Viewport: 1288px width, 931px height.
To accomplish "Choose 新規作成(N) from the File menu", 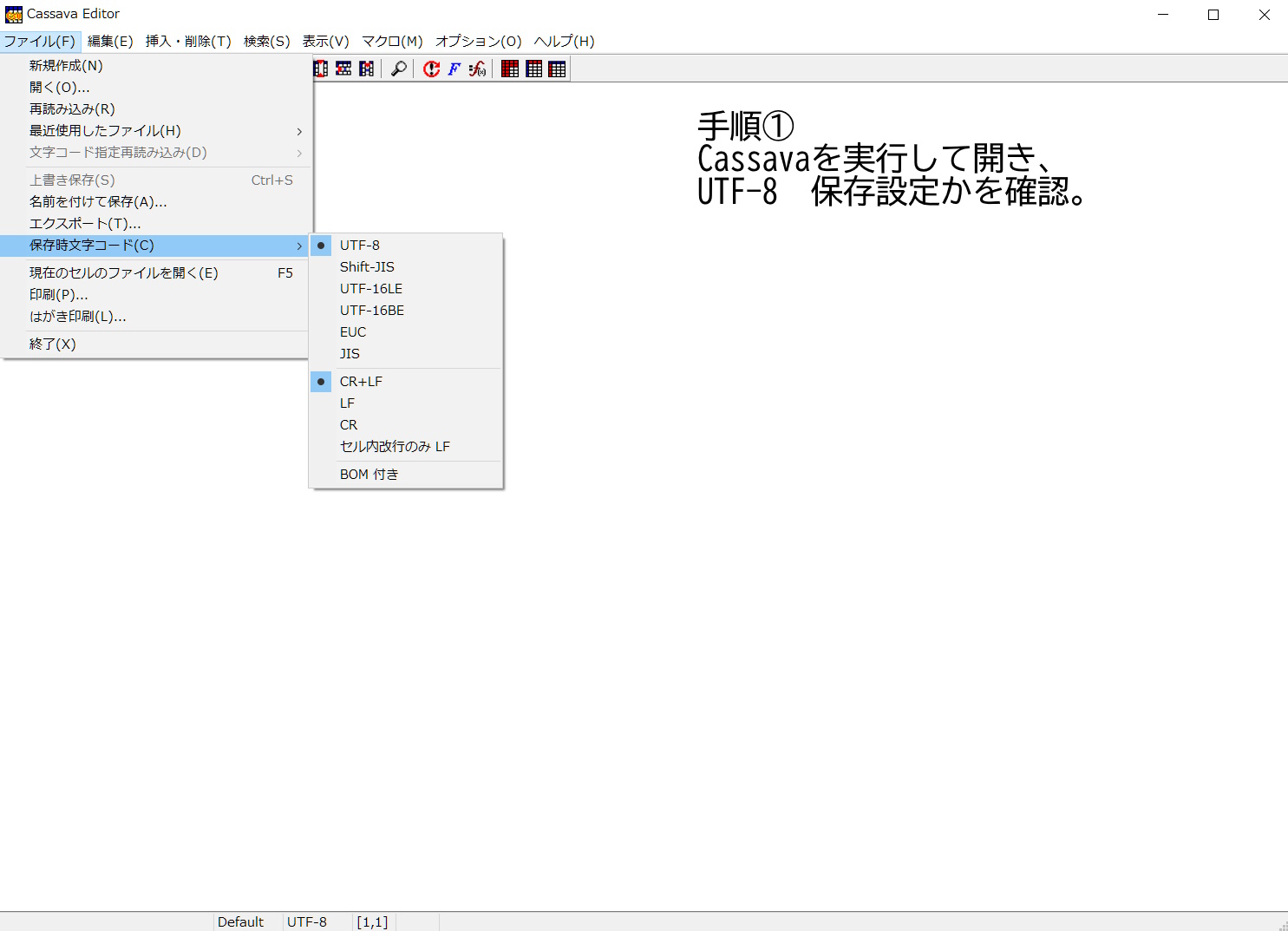I will click(x=155, y=66).
